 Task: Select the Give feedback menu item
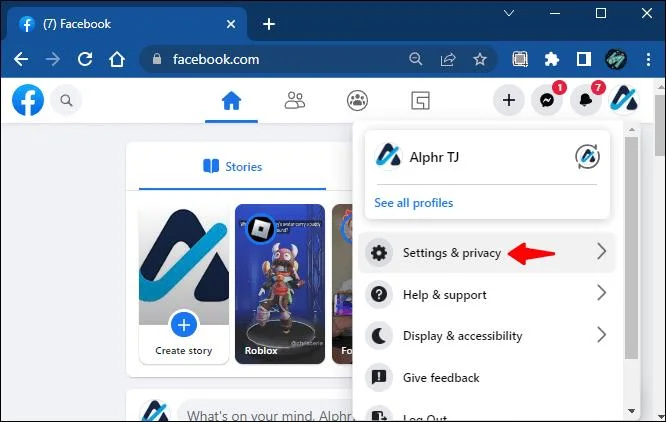487,377
